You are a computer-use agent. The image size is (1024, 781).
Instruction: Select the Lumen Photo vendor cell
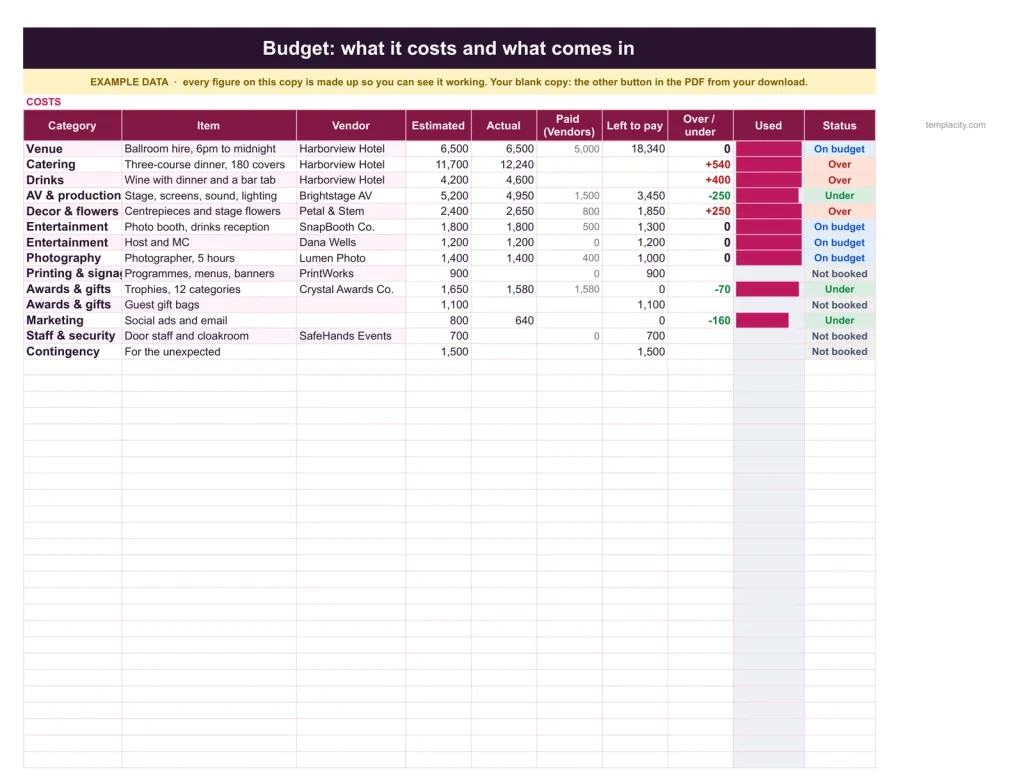coord(351,258)
